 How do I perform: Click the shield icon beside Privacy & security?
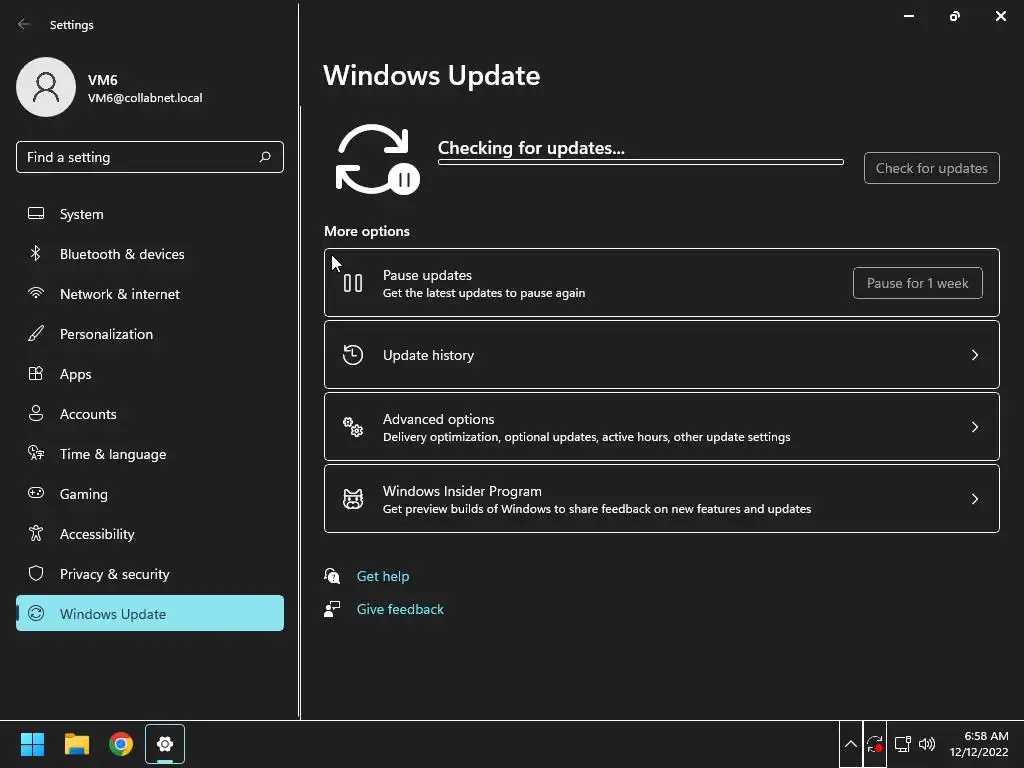point(36,573)
